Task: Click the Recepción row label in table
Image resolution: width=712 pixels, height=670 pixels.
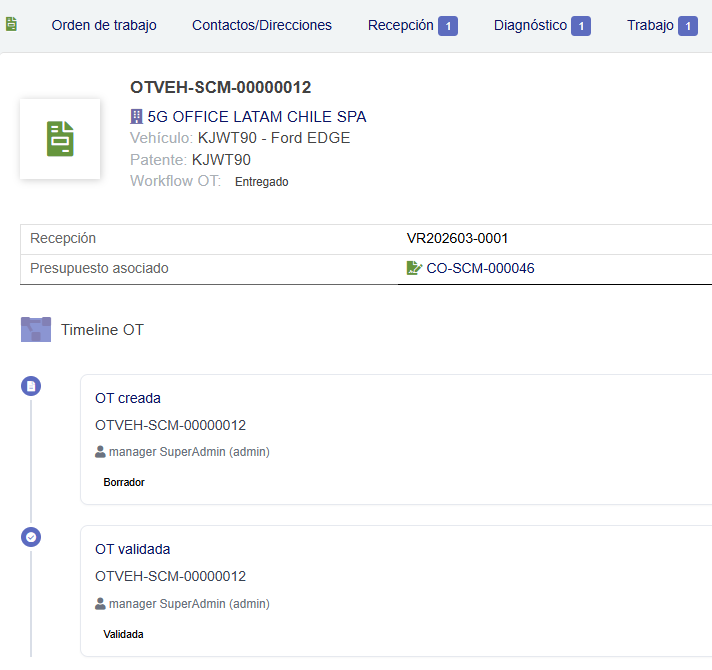Action: tap(63, 238)
